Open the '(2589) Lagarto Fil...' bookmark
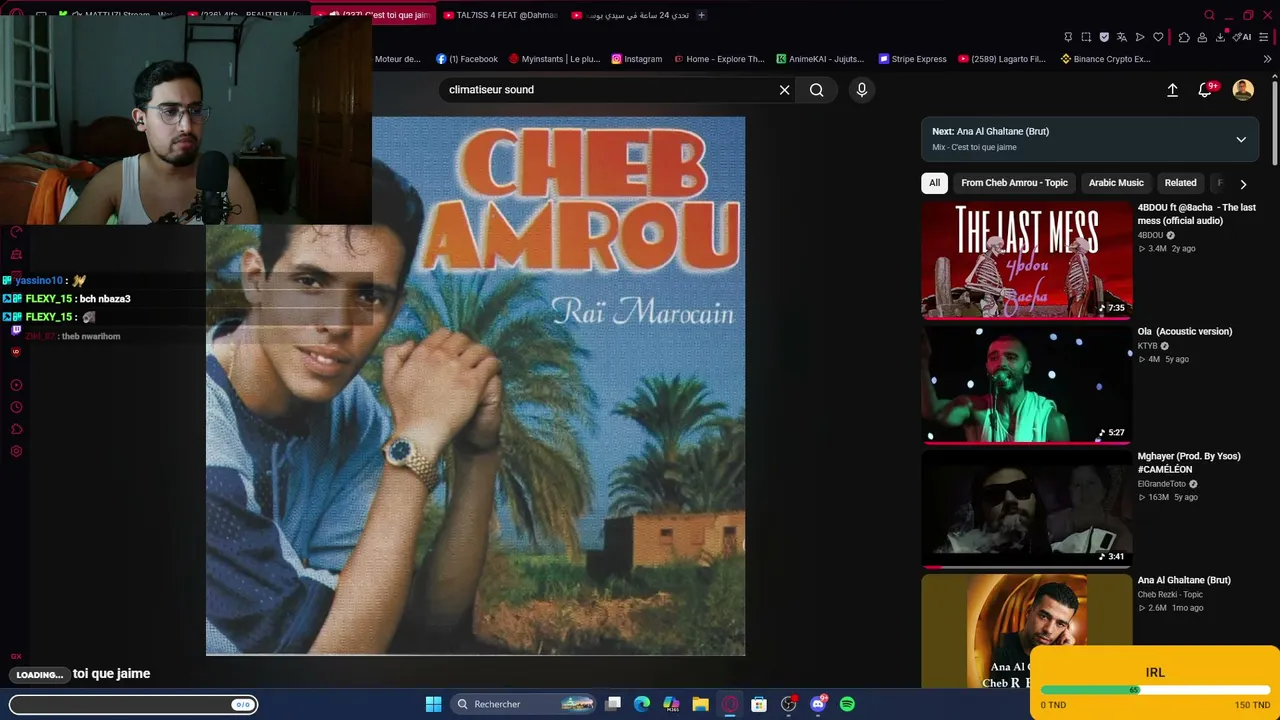The image size is (1280, 720). [x=1002, y=59]
